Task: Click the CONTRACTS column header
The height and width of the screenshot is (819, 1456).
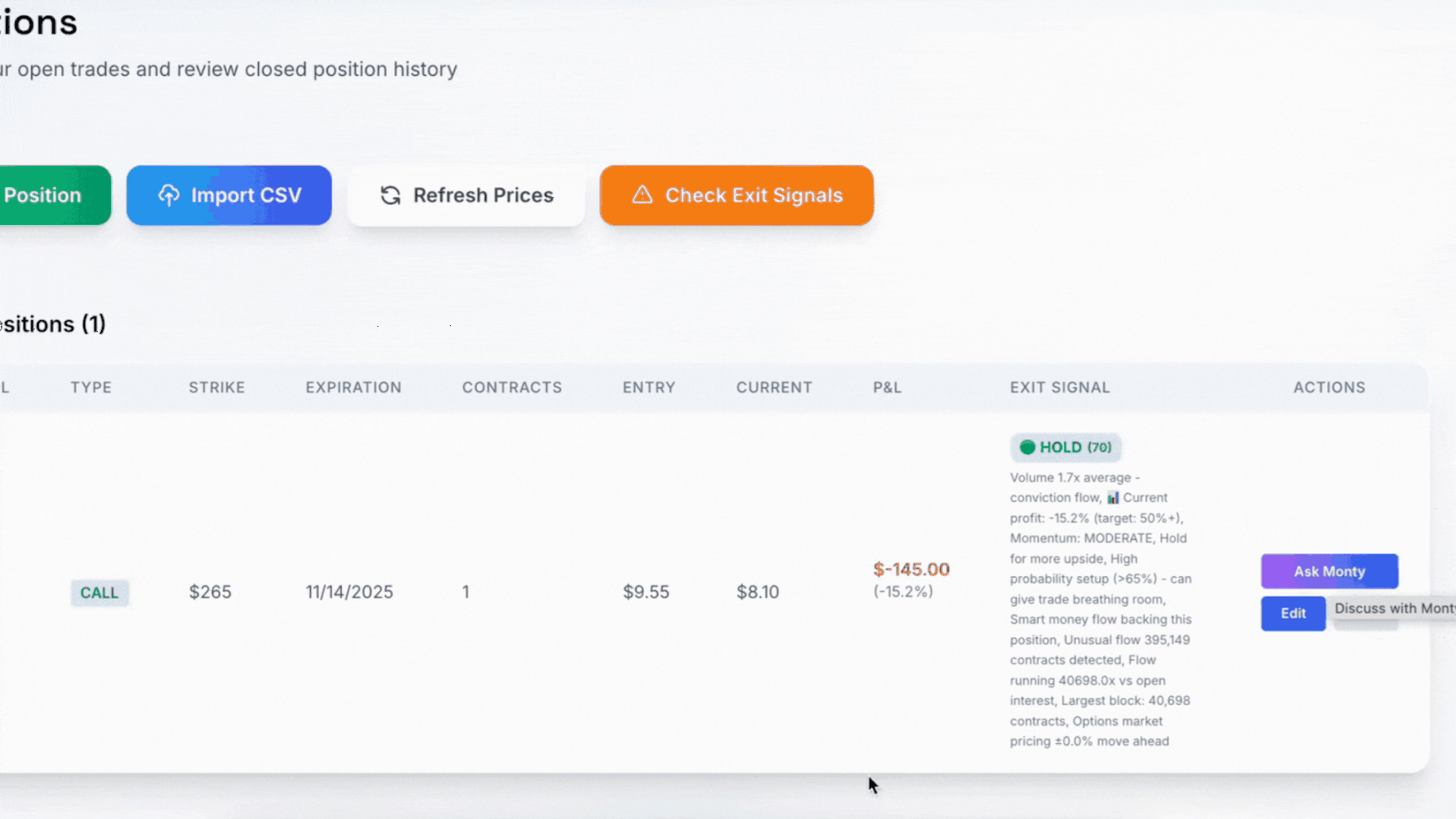Action: [511, 388]
